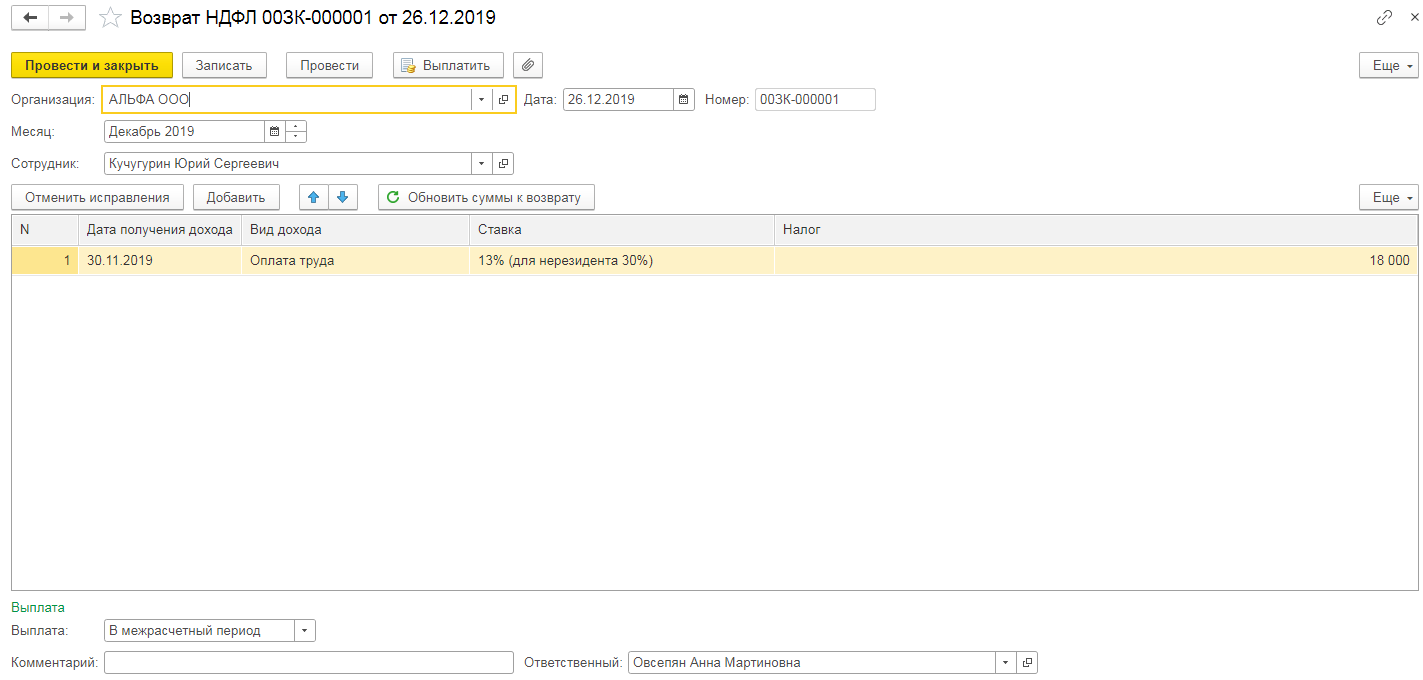Open calendar picker for Месяц field
Viewport: 1423px width, 680px height.
point(275,132)
